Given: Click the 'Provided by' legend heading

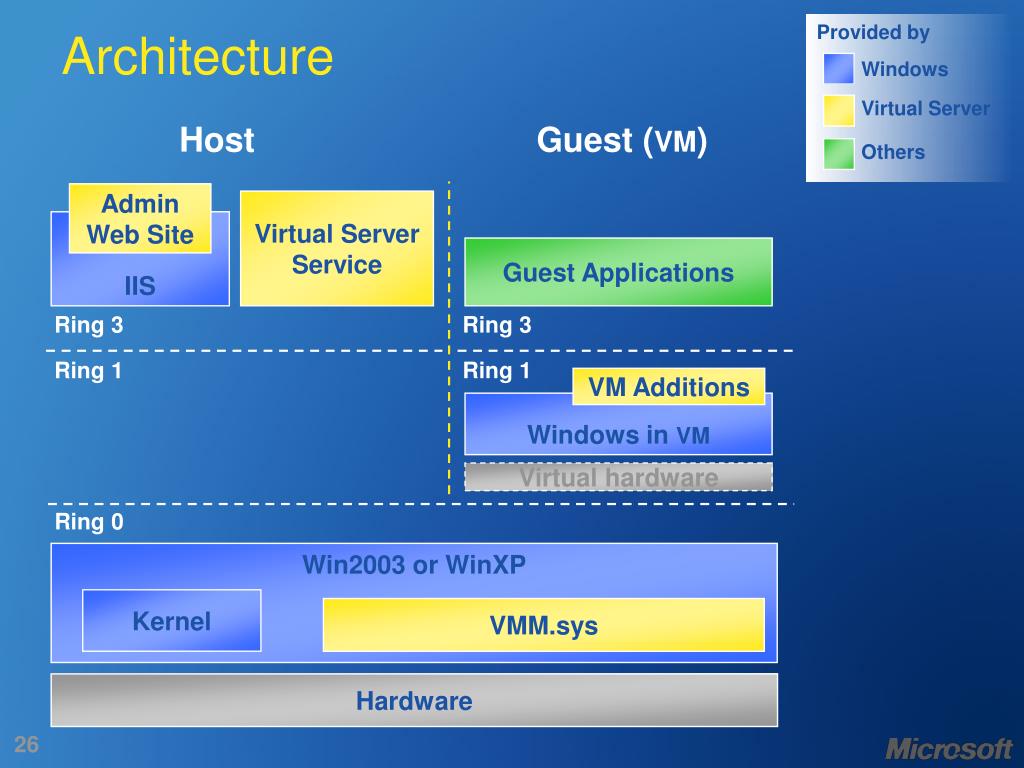Looking at the screenshot, I should pos(873,32).
